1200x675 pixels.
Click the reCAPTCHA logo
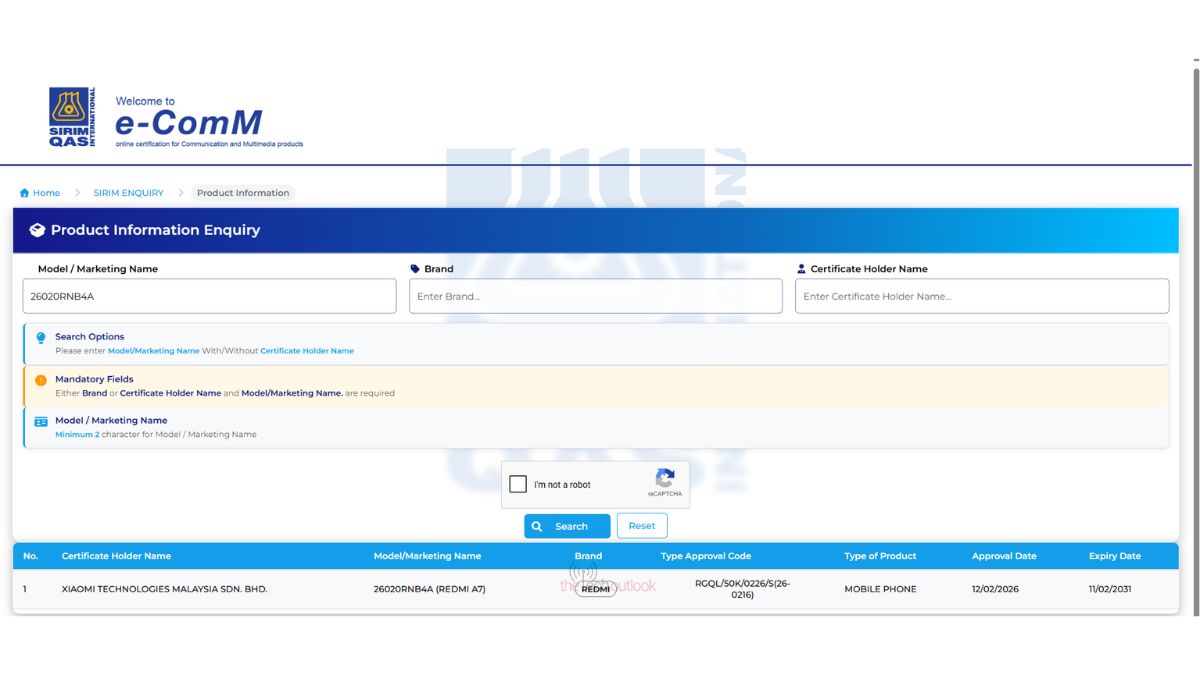[665, 479]
